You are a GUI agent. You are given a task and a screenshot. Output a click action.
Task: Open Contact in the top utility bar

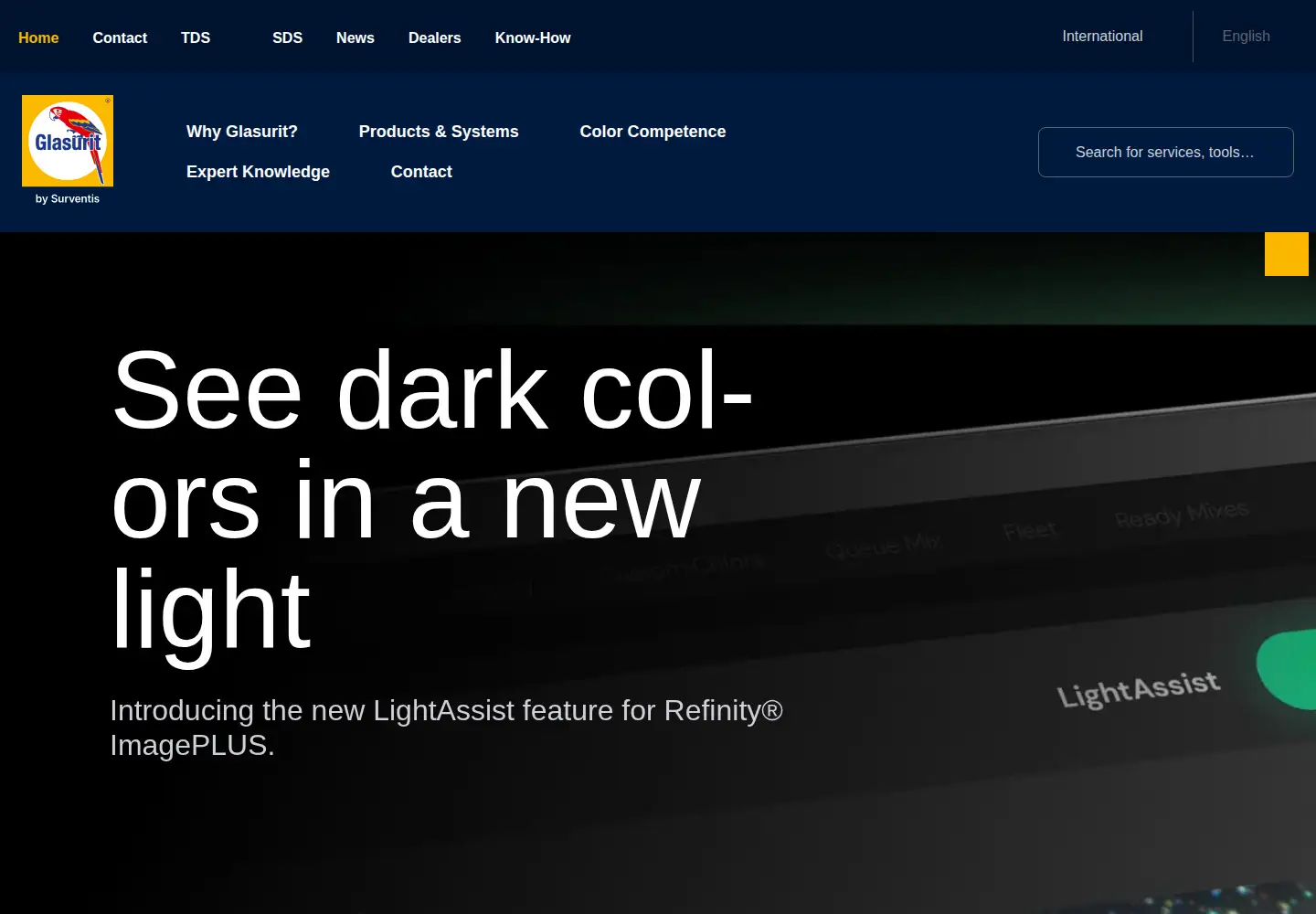[x=120, y=37]
